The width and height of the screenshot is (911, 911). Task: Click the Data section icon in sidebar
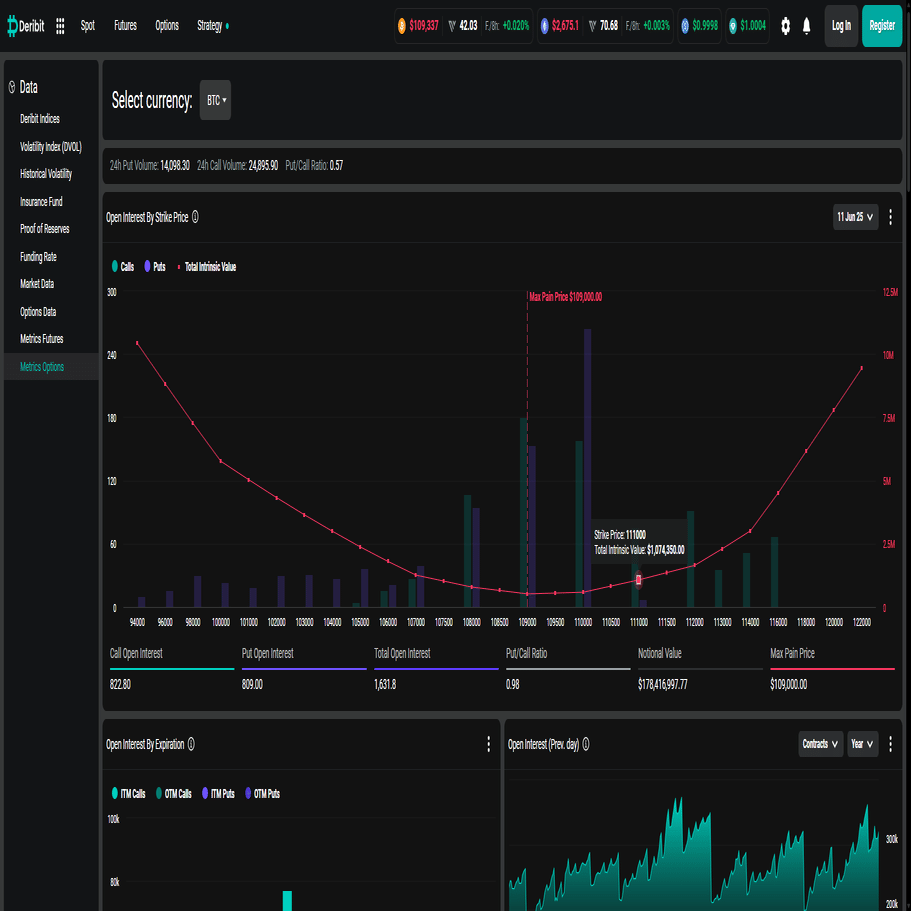coord(12,88)
